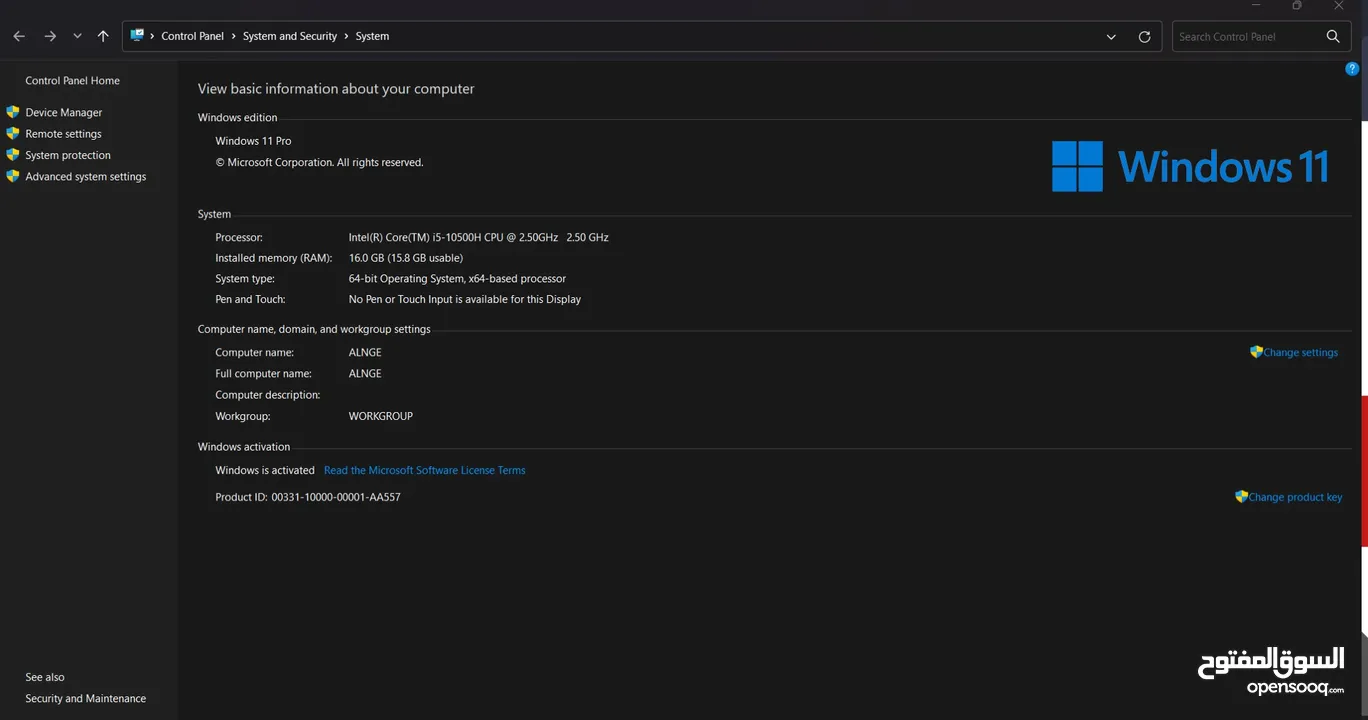1368x720 pixels.
Task: Click the Windows activation section heading
Action: click(244, 447)
